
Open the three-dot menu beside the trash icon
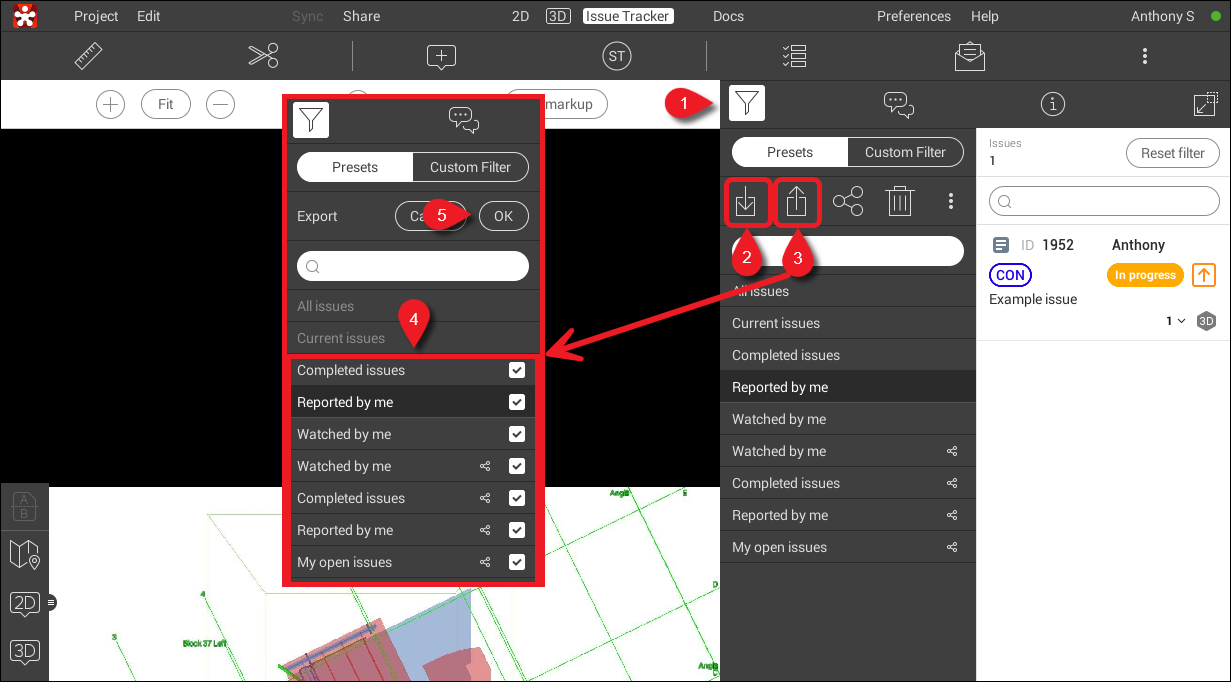pos(950,200)
